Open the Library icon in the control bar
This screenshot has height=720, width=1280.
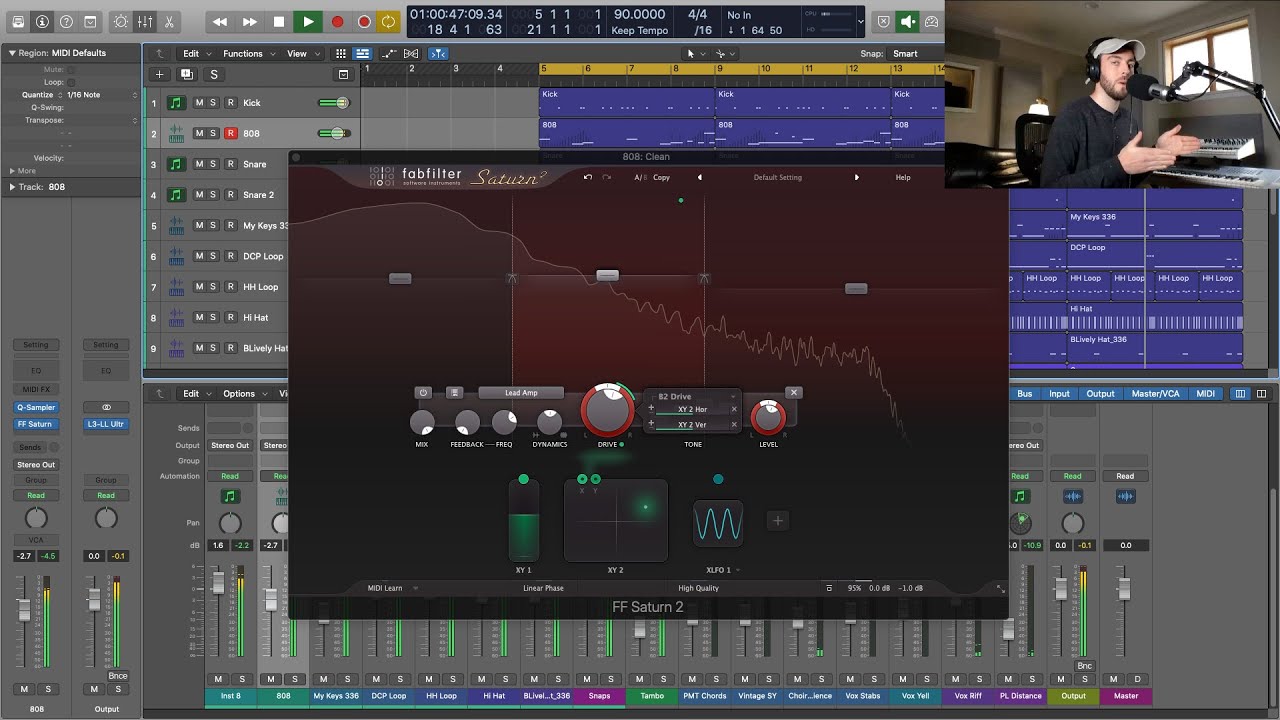click(18, 21)
